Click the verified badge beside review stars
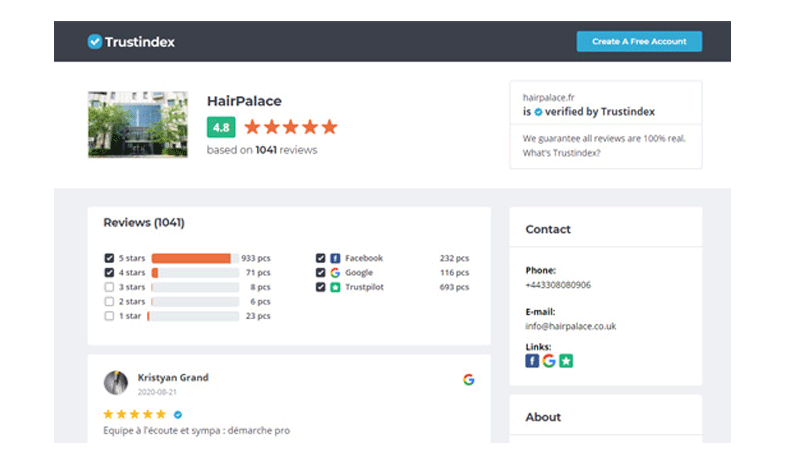The width and height of the screenshot is (785, 474). click(178, 414)
